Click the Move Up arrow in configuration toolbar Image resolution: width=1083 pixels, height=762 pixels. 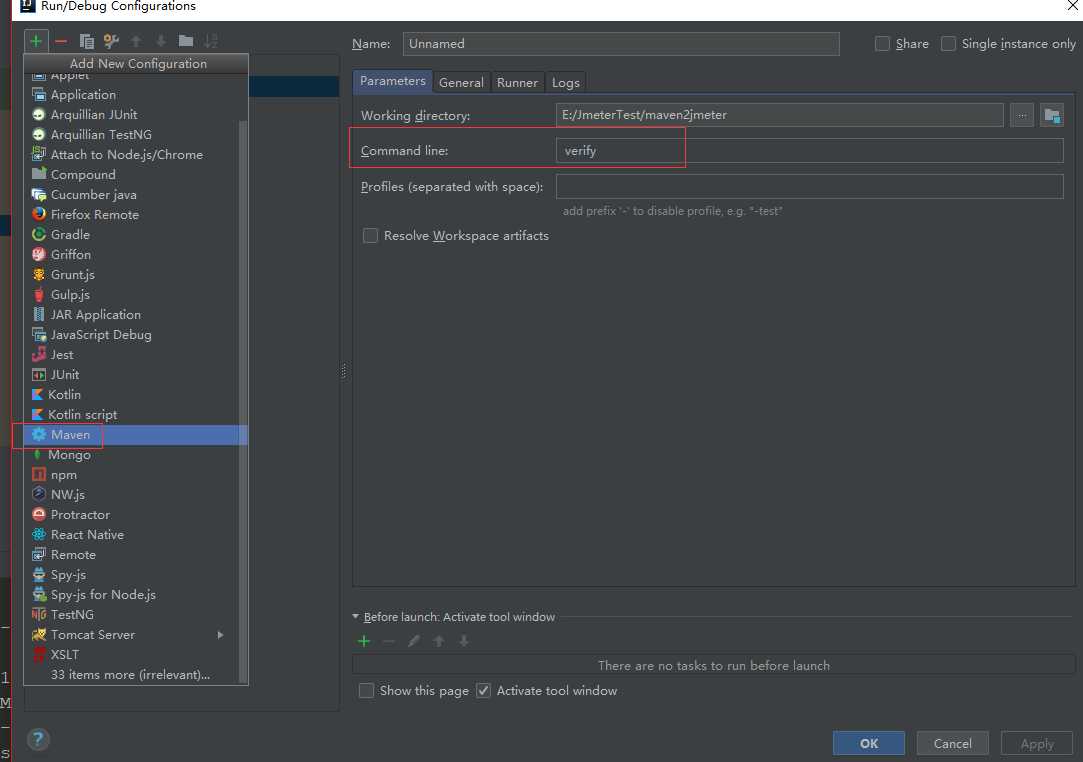tap(136, 41)
